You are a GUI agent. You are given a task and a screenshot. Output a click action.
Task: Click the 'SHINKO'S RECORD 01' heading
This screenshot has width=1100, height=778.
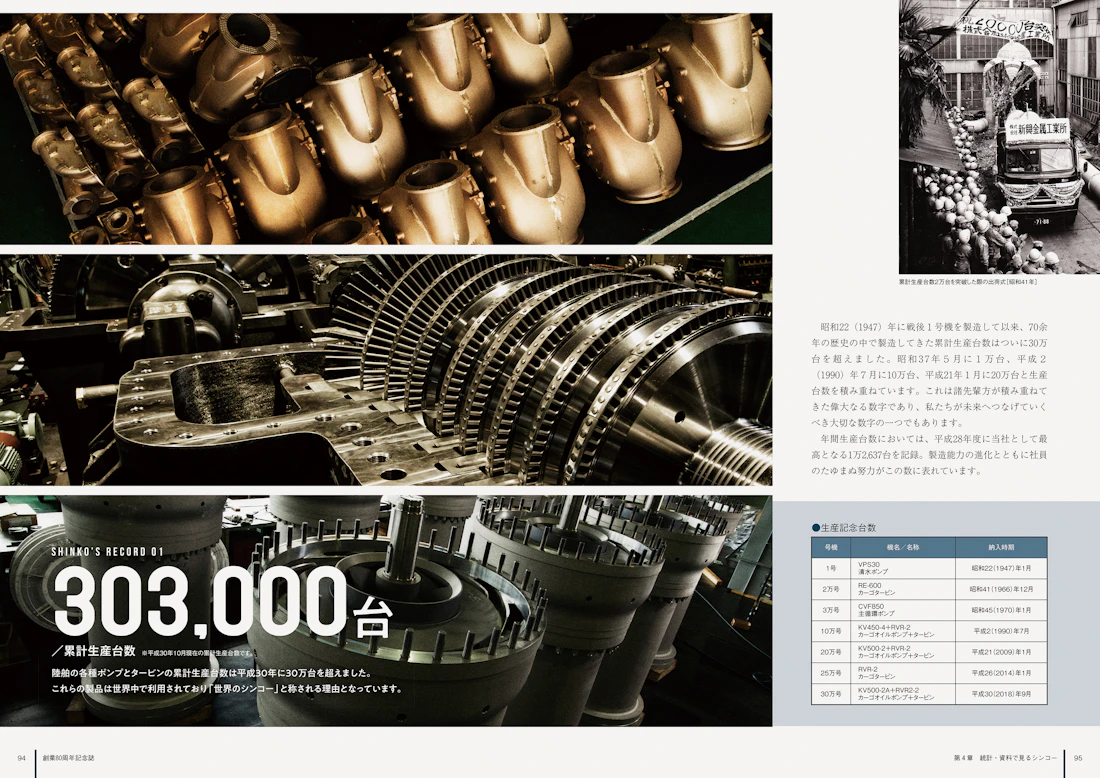pos(107,551)
